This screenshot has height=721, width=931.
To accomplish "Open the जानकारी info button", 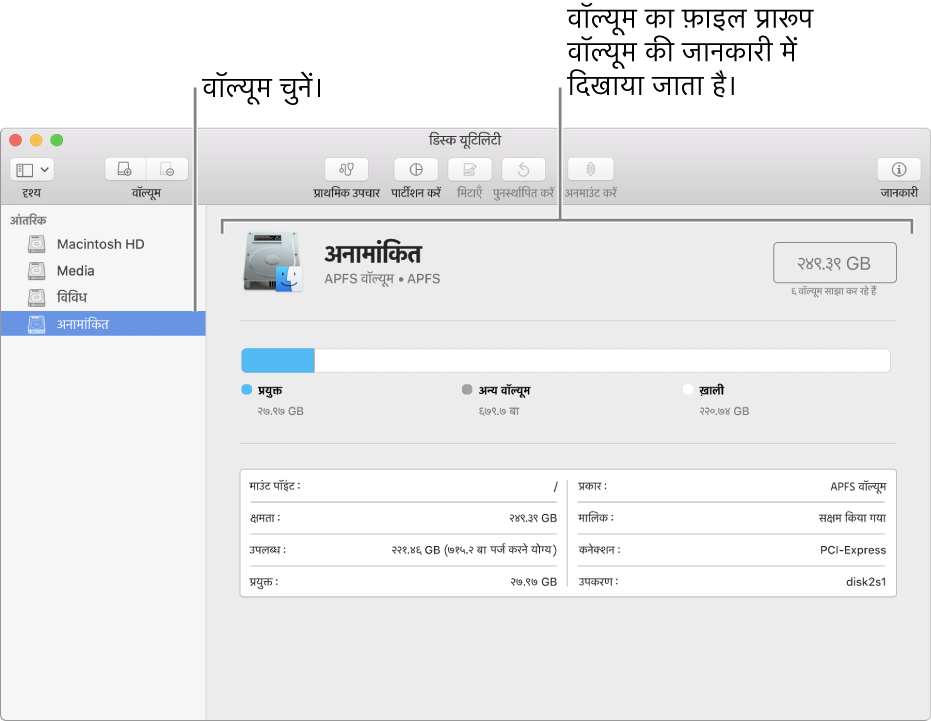I will [x=899, y=169].
